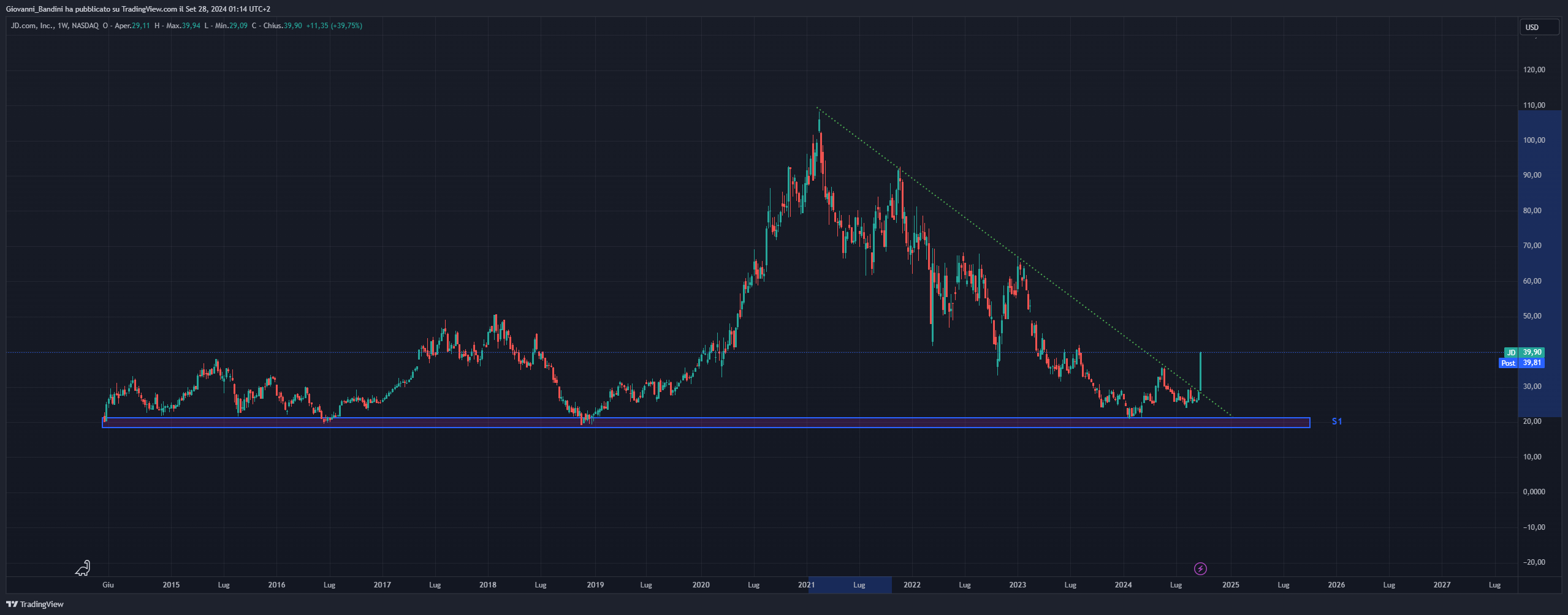
Task: Click the Max.39,94 high value
Action: (183, 26)
